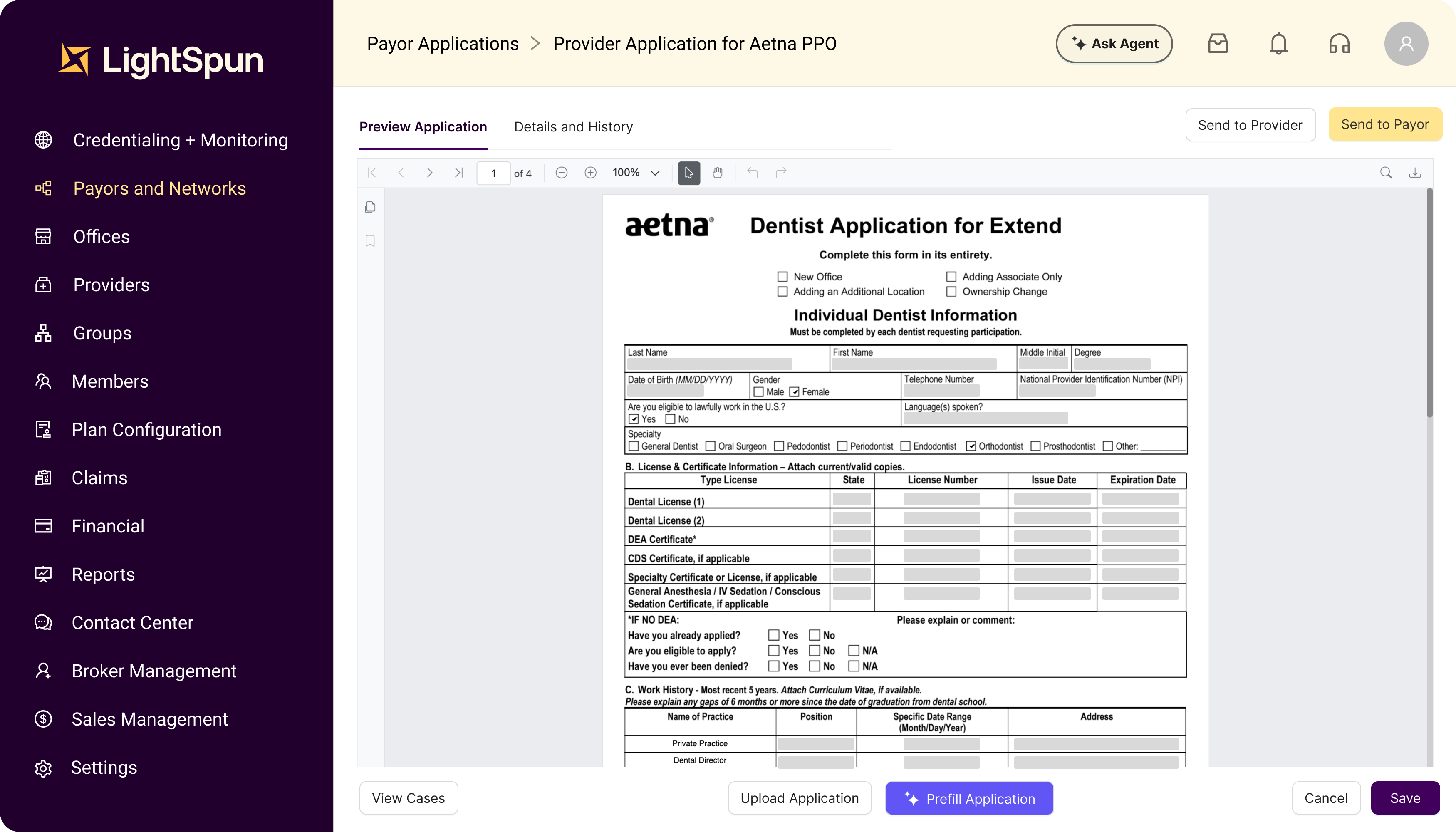The height and width of the screenshot is (832, 1456).
Task: Uncheck the Orthodontist specialty box
Action: 971,446
